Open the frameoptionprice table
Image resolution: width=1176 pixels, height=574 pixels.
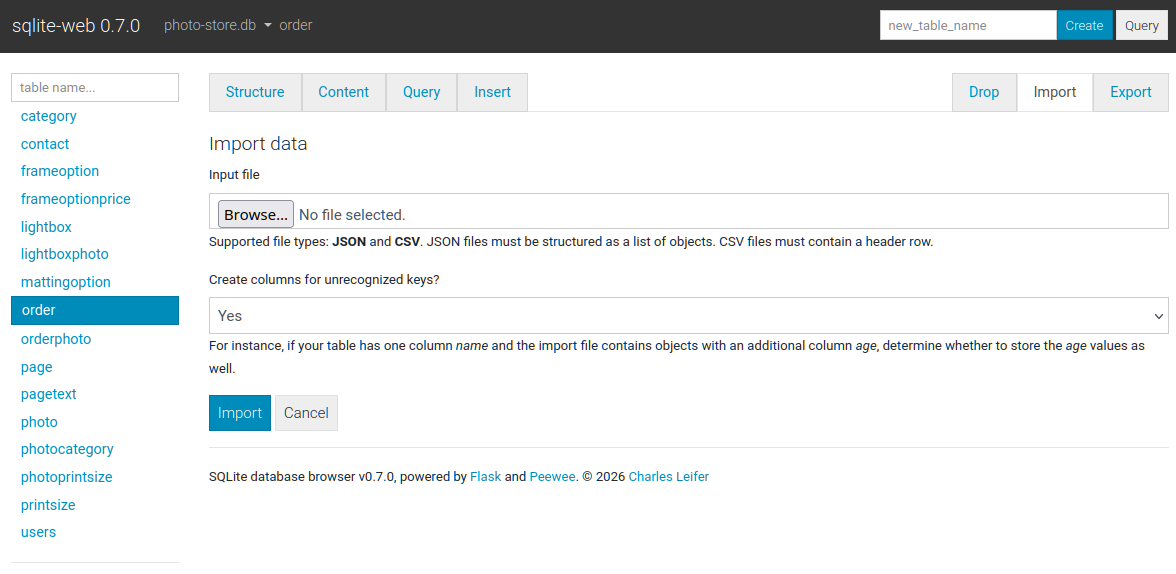pos(76,199)
